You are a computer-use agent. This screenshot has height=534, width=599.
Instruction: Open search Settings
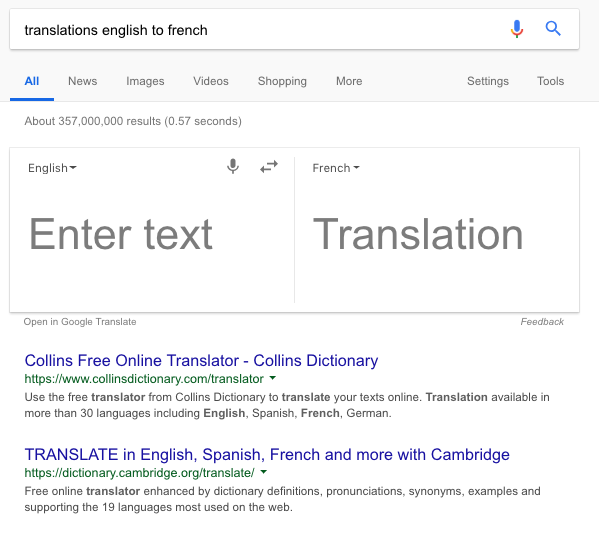tap(488, 81)
